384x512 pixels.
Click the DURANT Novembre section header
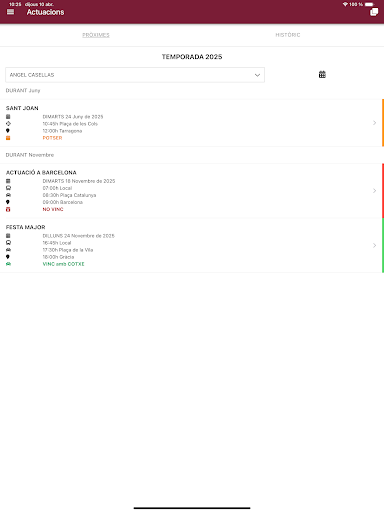click(30, 155)
